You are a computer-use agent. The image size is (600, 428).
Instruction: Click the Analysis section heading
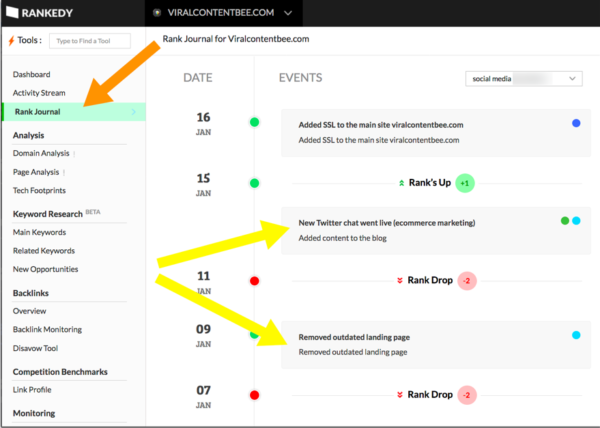[x=28, y=135]
